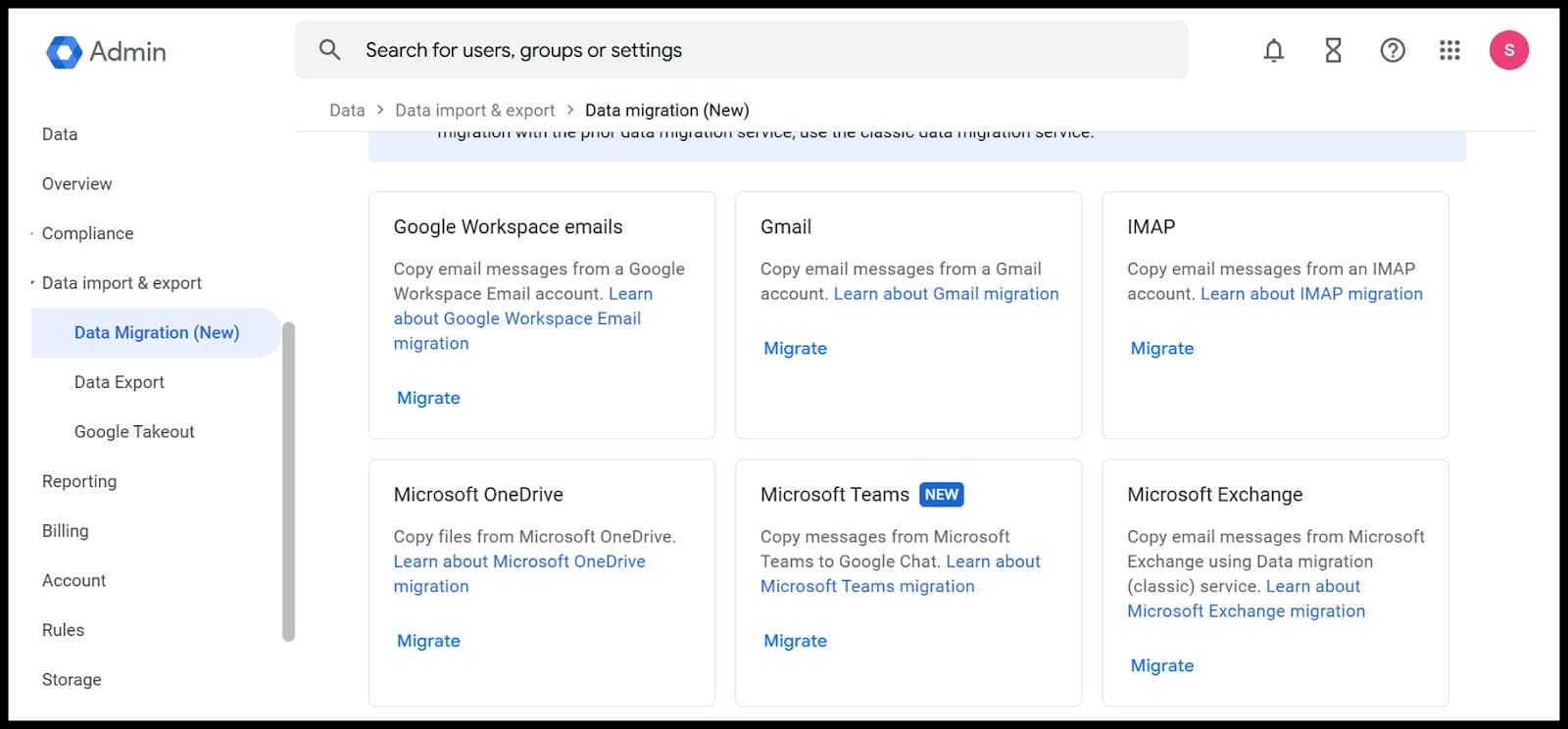
Task: Click the sidebar vertical scrollbar
Action: 288,481
